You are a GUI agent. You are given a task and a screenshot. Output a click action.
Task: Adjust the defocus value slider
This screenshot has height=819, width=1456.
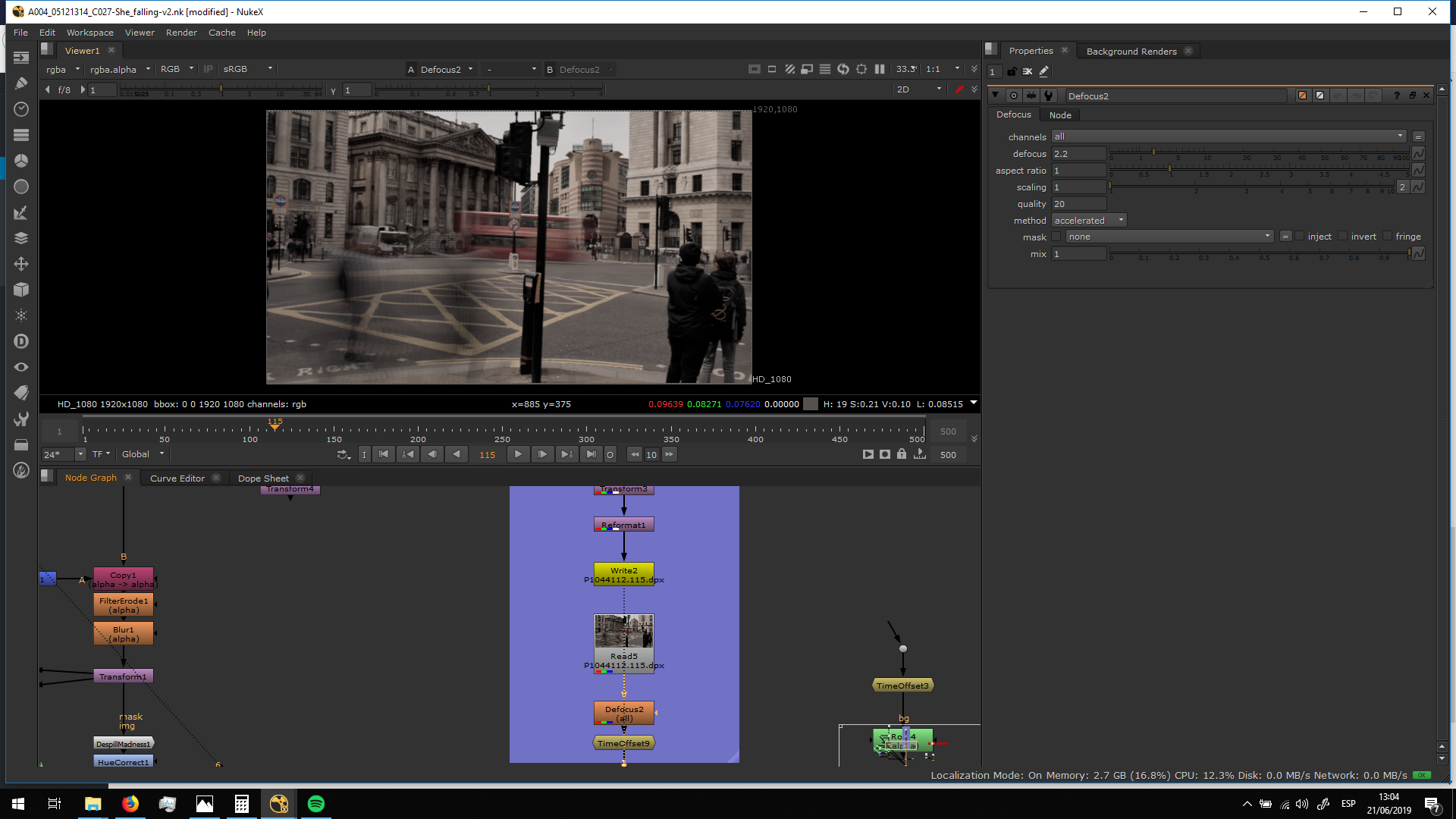click(x=1153, y=152)
